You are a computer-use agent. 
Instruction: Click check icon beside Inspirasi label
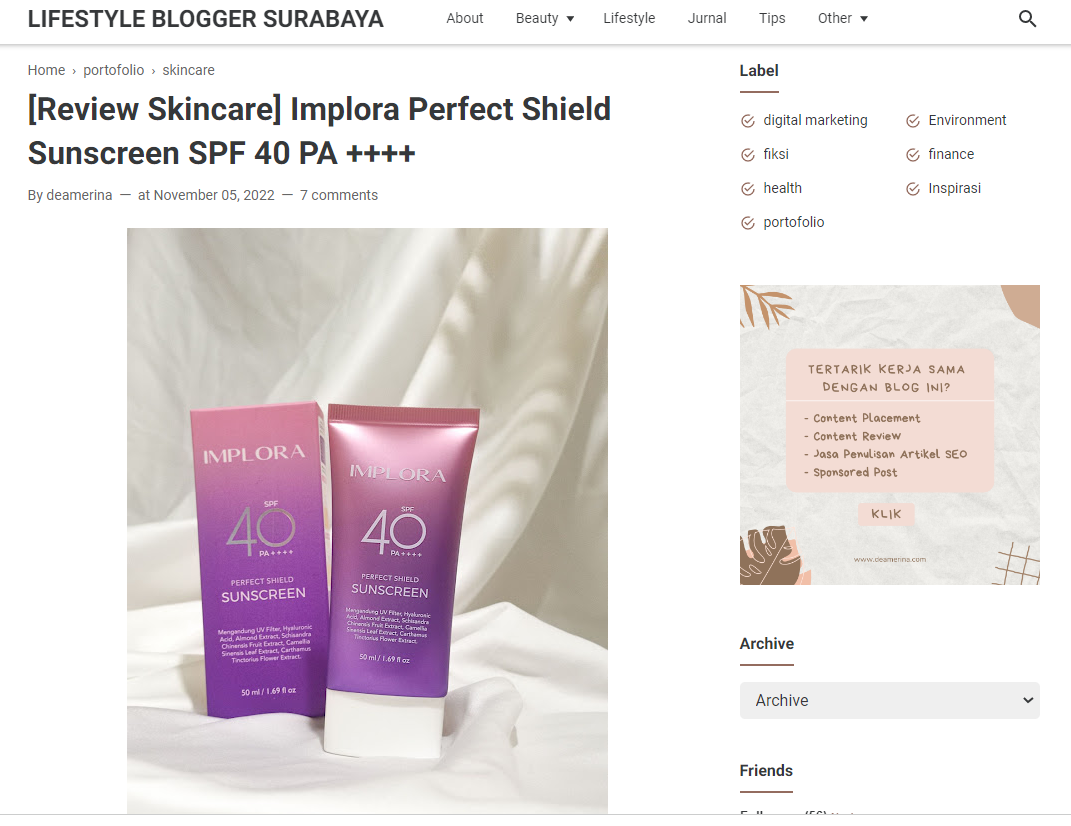[x=913, y=189]
